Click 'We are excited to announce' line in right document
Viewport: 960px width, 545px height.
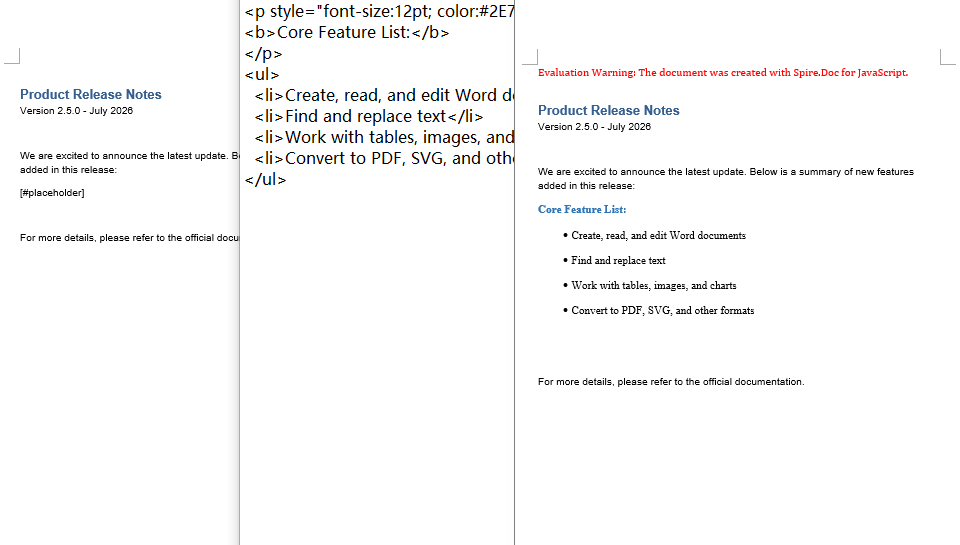(726, 172)
